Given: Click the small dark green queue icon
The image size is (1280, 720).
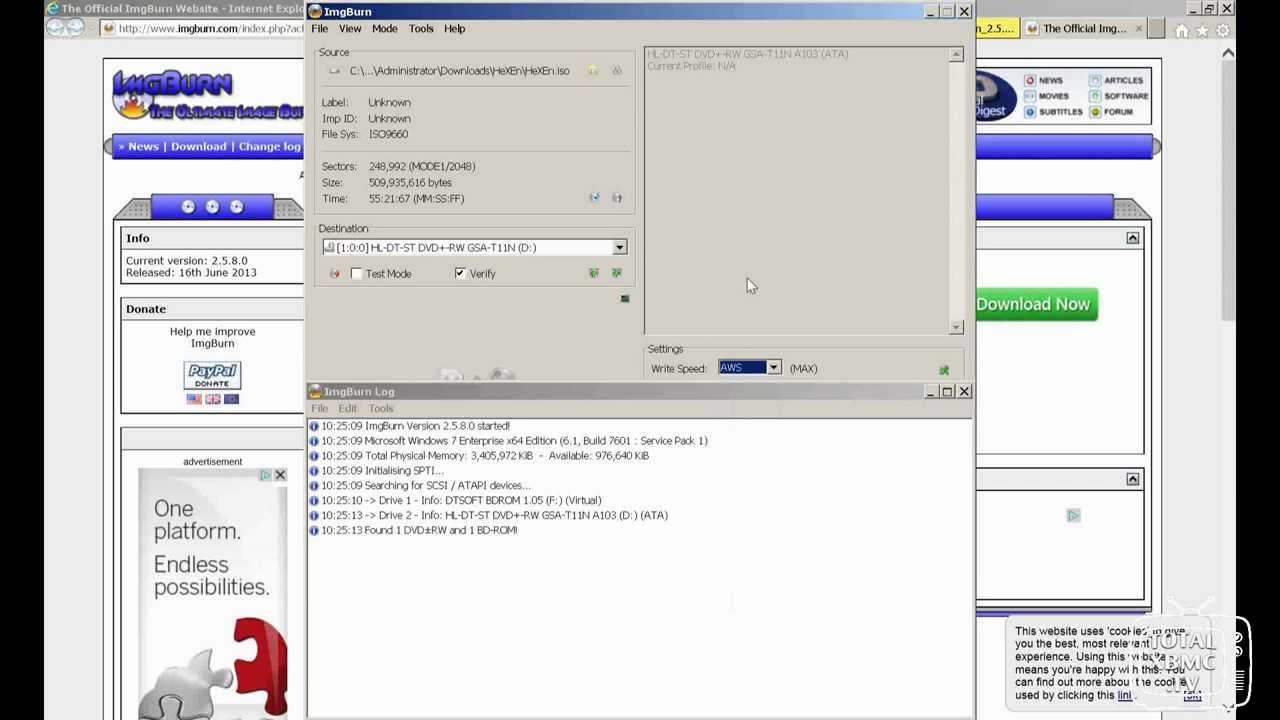Looking at the screenshot, I should pos(625,298).
